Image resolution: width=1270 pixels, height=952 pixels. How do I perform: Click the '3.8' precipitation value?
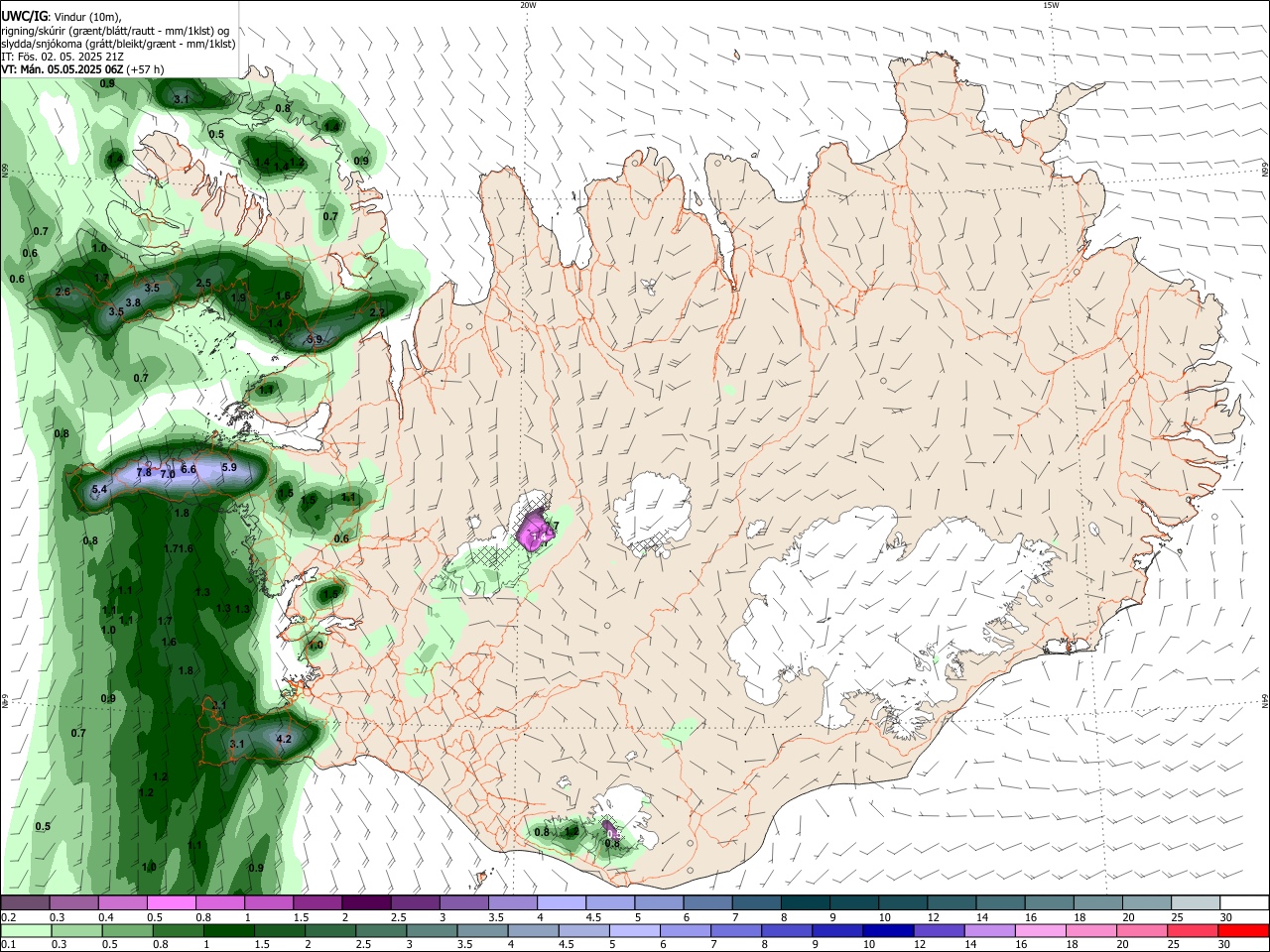point(133,302)
